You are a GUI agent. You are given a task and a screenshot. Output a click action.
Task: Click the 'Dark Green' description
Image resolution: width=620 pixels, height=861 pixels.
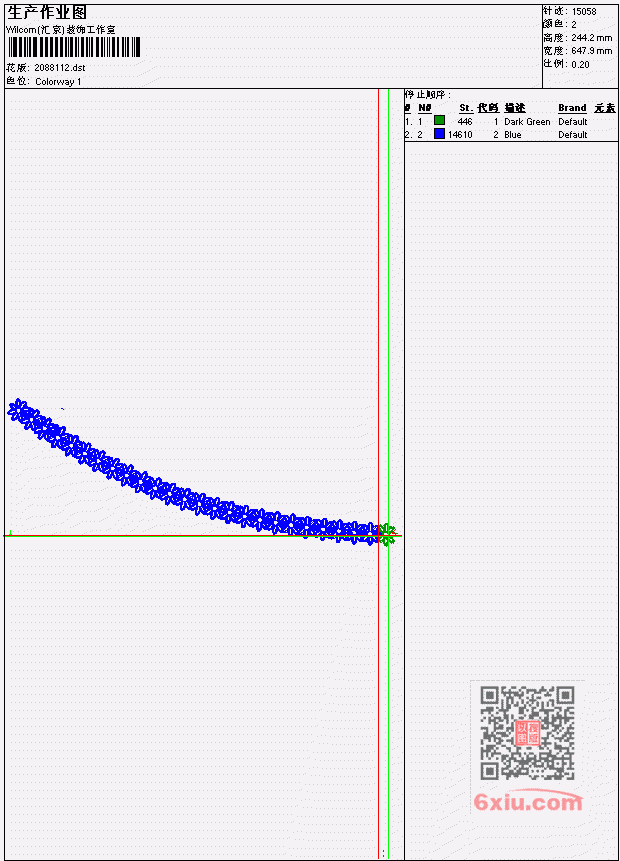[527, 121]
